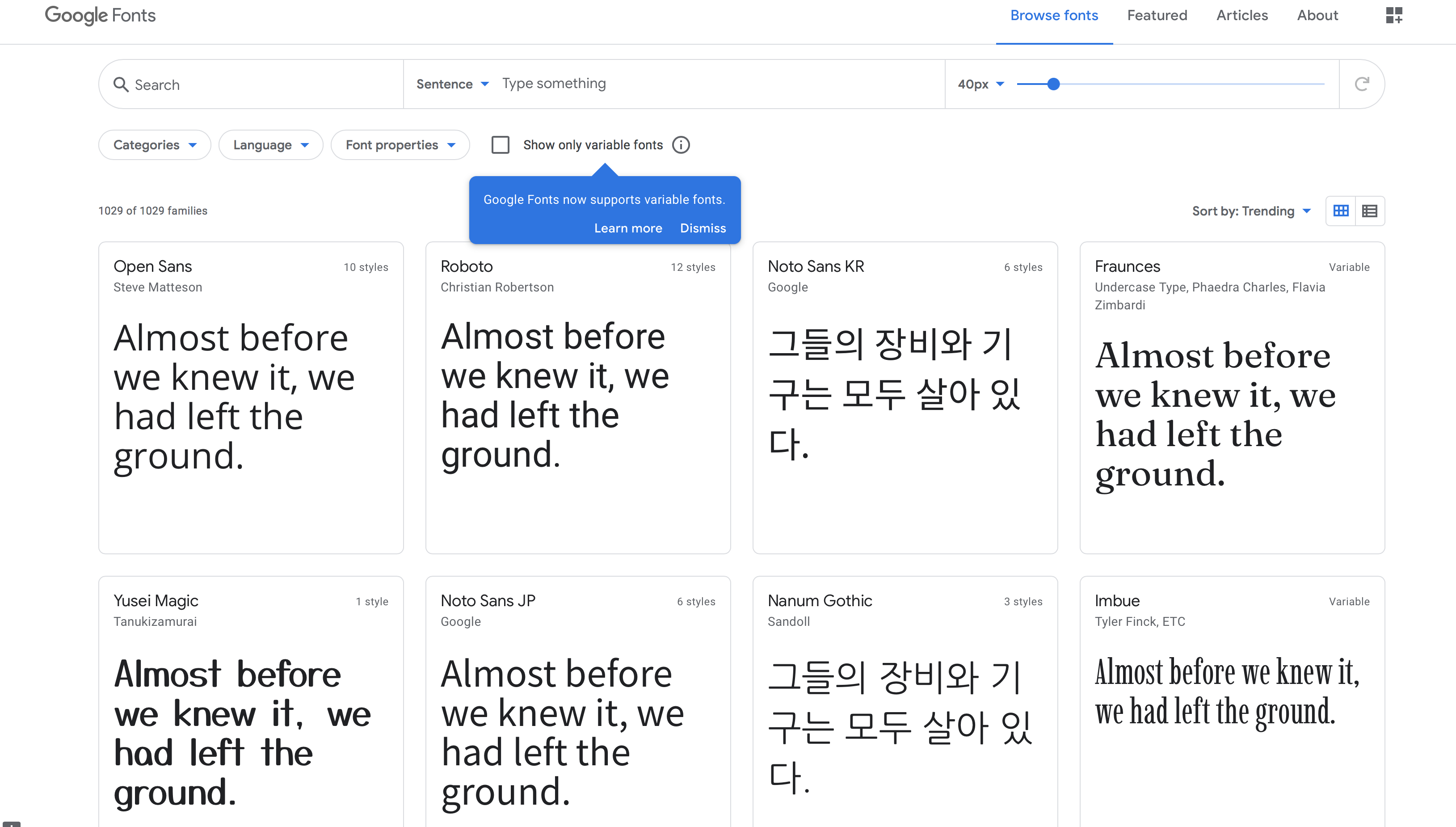
Task: Click the Christian Robertson designer name
Action: click(497, 287)
